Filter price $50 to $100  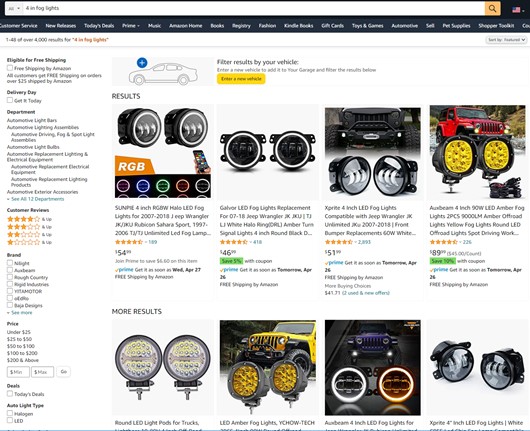point(21,346)
